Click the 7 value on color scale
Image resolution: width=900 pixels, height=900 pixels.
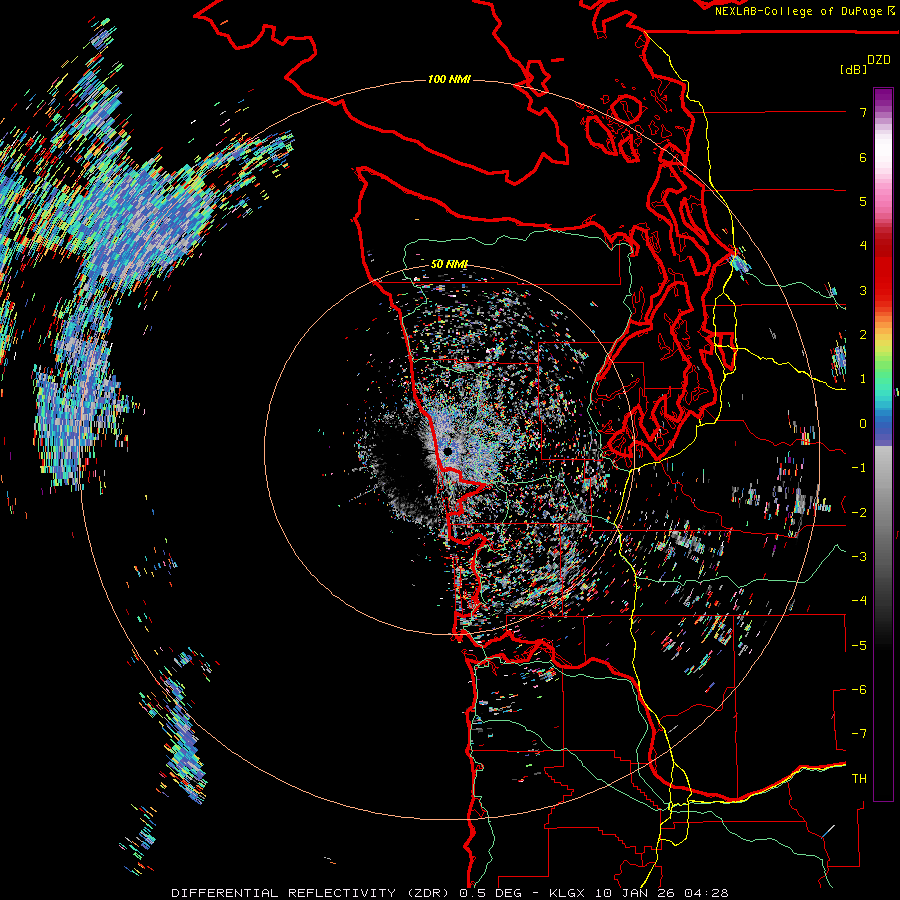tap(863, 112)
